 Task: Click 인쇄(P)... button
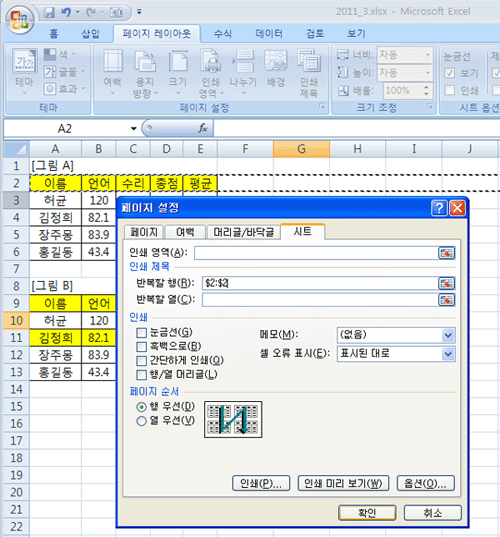coord(261,483)
